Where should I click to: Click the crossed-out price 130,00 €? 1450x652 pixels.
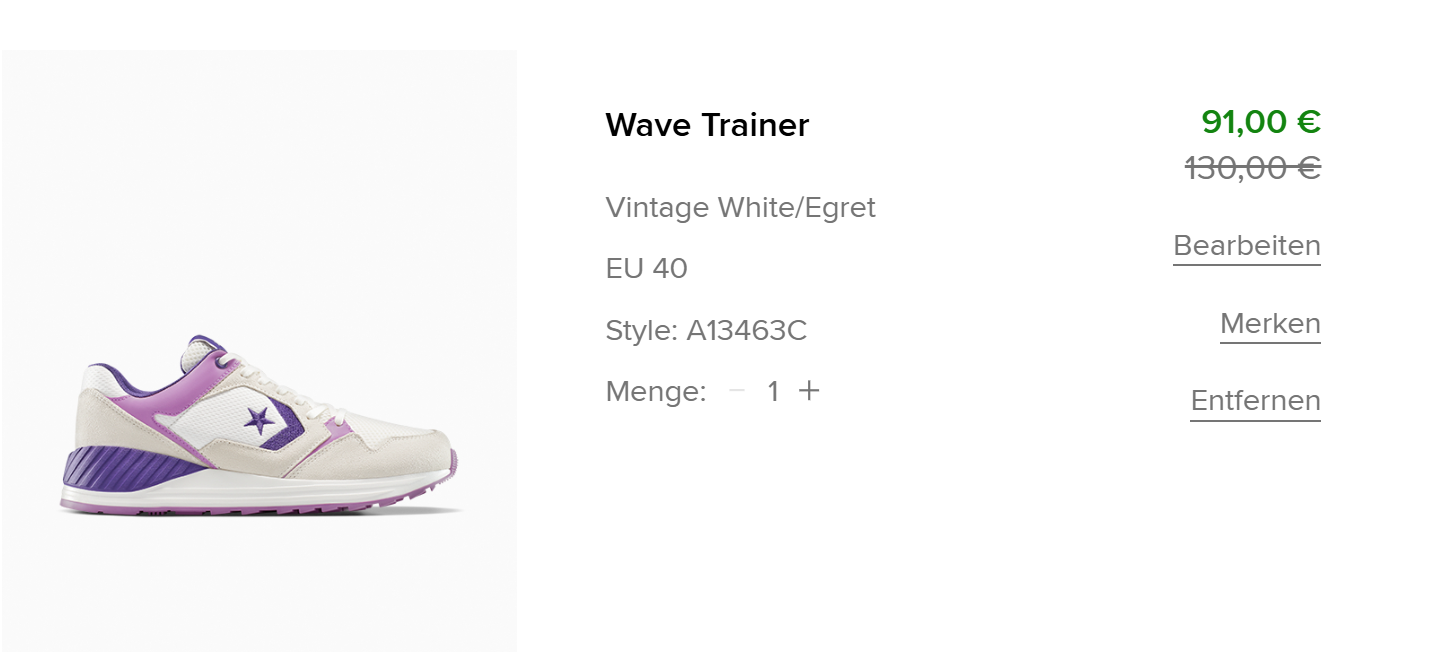1253,168
